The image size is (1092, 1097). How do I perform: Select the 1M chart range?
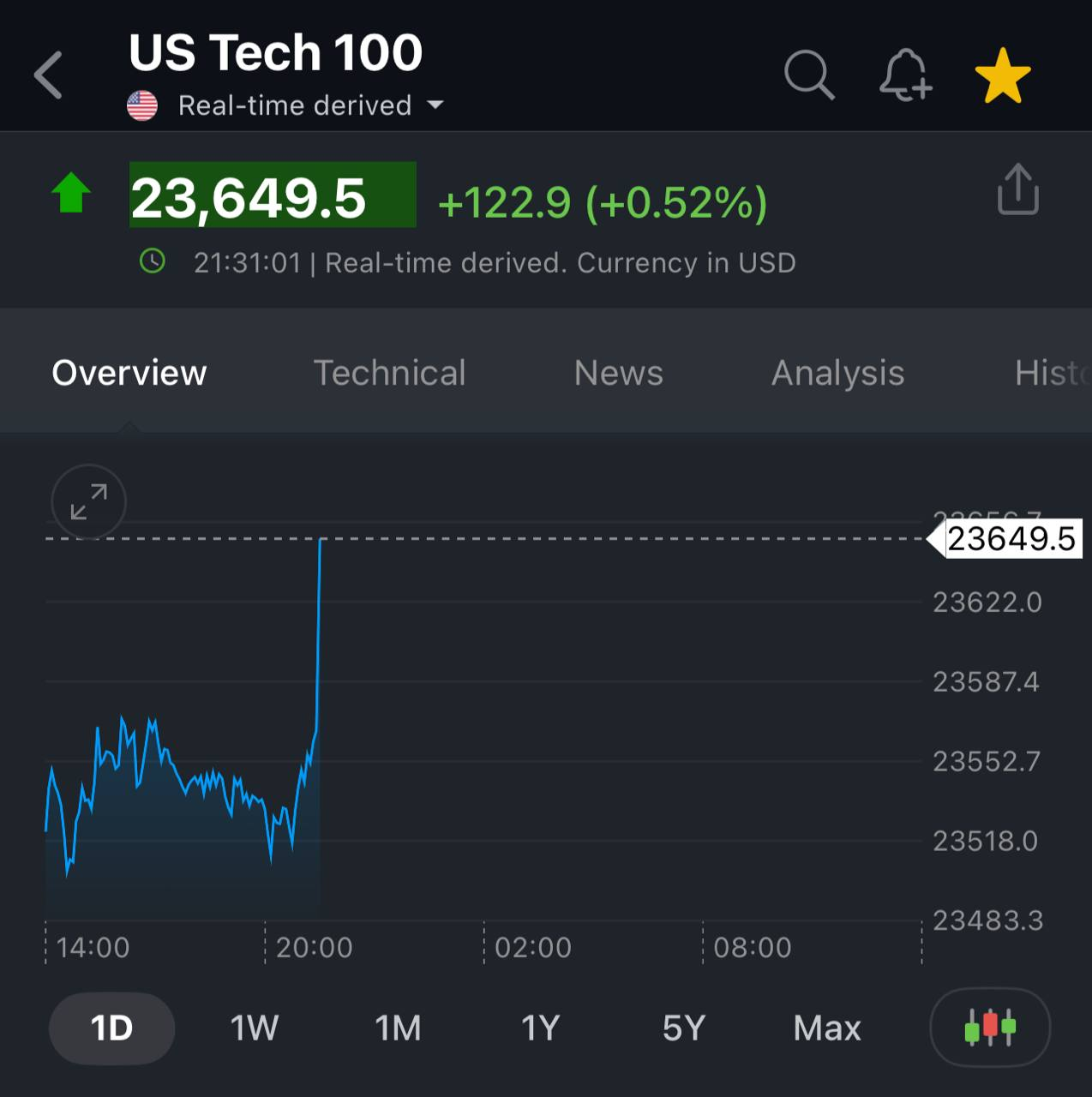(398, 1028)
